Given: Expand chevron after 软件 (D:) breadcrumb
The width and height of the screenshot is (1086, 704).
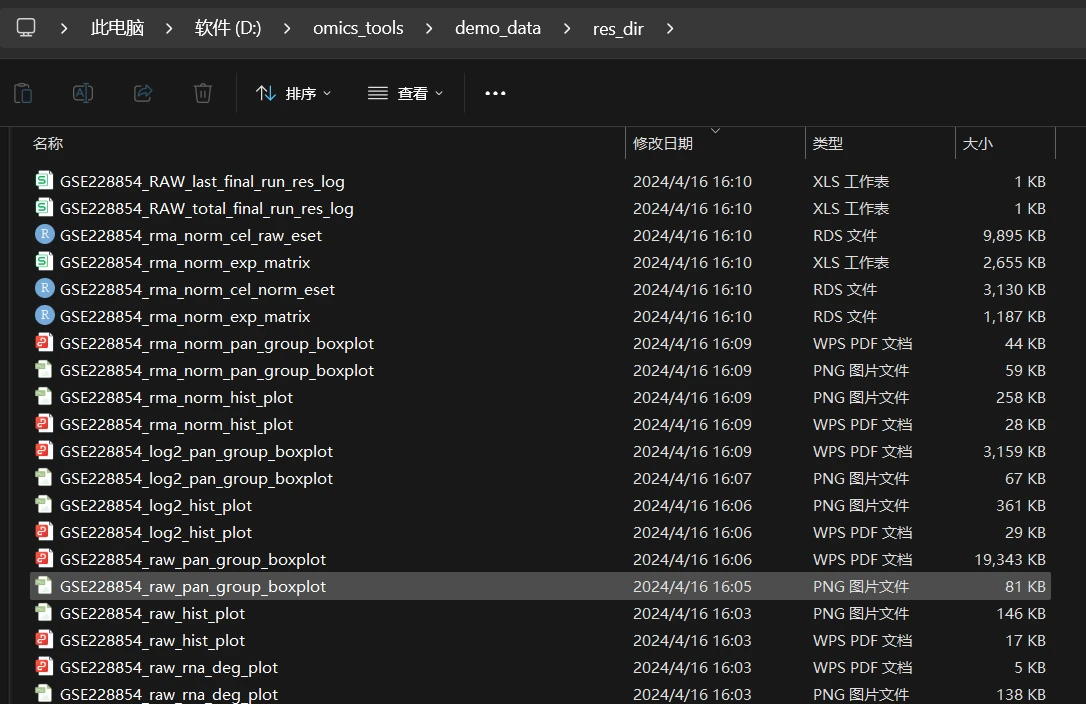Looking at the screenshot, I should click(287, 28).
